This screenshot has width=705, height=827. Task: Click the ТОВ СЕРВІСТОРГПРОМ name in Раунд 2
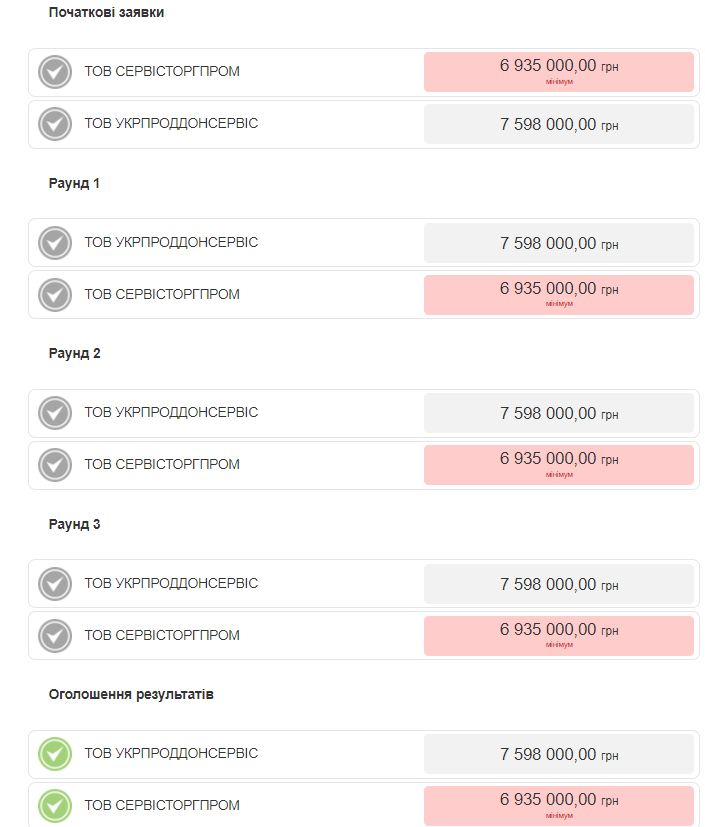point(162,464)
